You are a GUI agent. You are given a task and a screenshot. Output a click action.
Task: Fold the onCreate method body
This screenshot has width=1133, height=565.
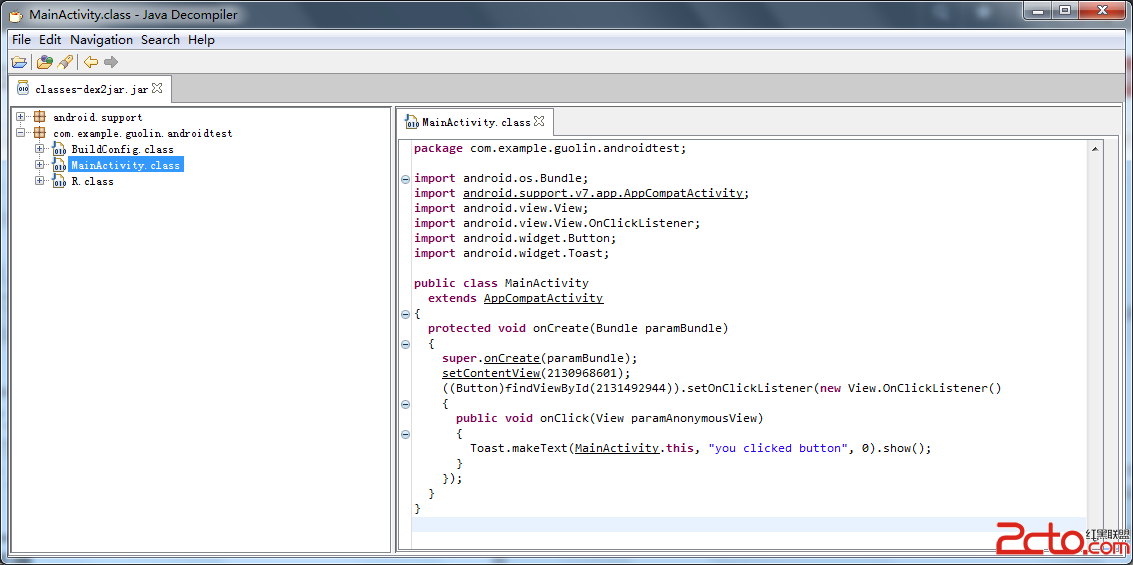[x=405, y=344]
